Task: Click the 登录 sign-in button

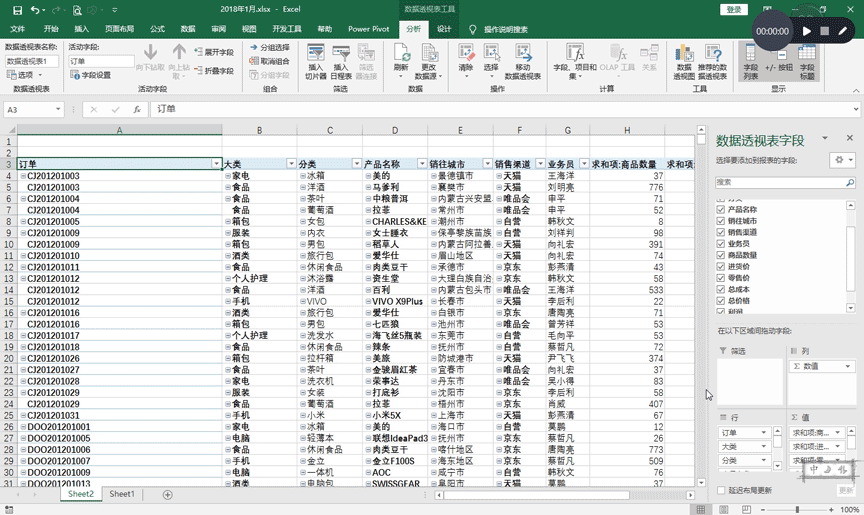Action: [734, 10]
